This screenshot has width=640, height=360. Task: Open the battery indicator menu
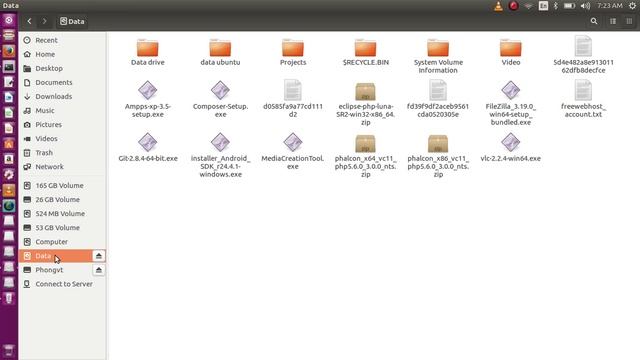[x=569, y=6]
